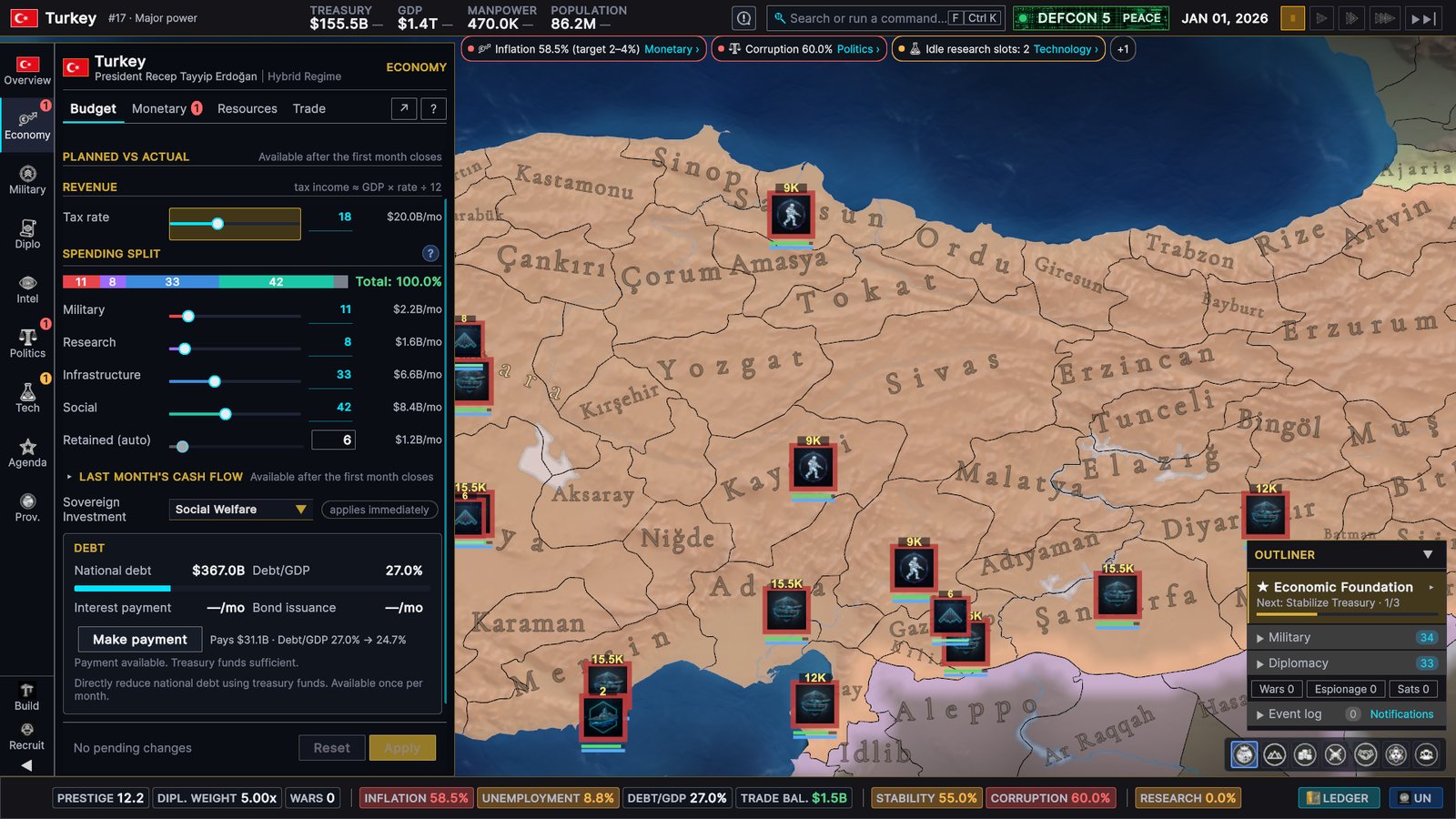Select the crossed swords map mode icon

point(1335,753)
